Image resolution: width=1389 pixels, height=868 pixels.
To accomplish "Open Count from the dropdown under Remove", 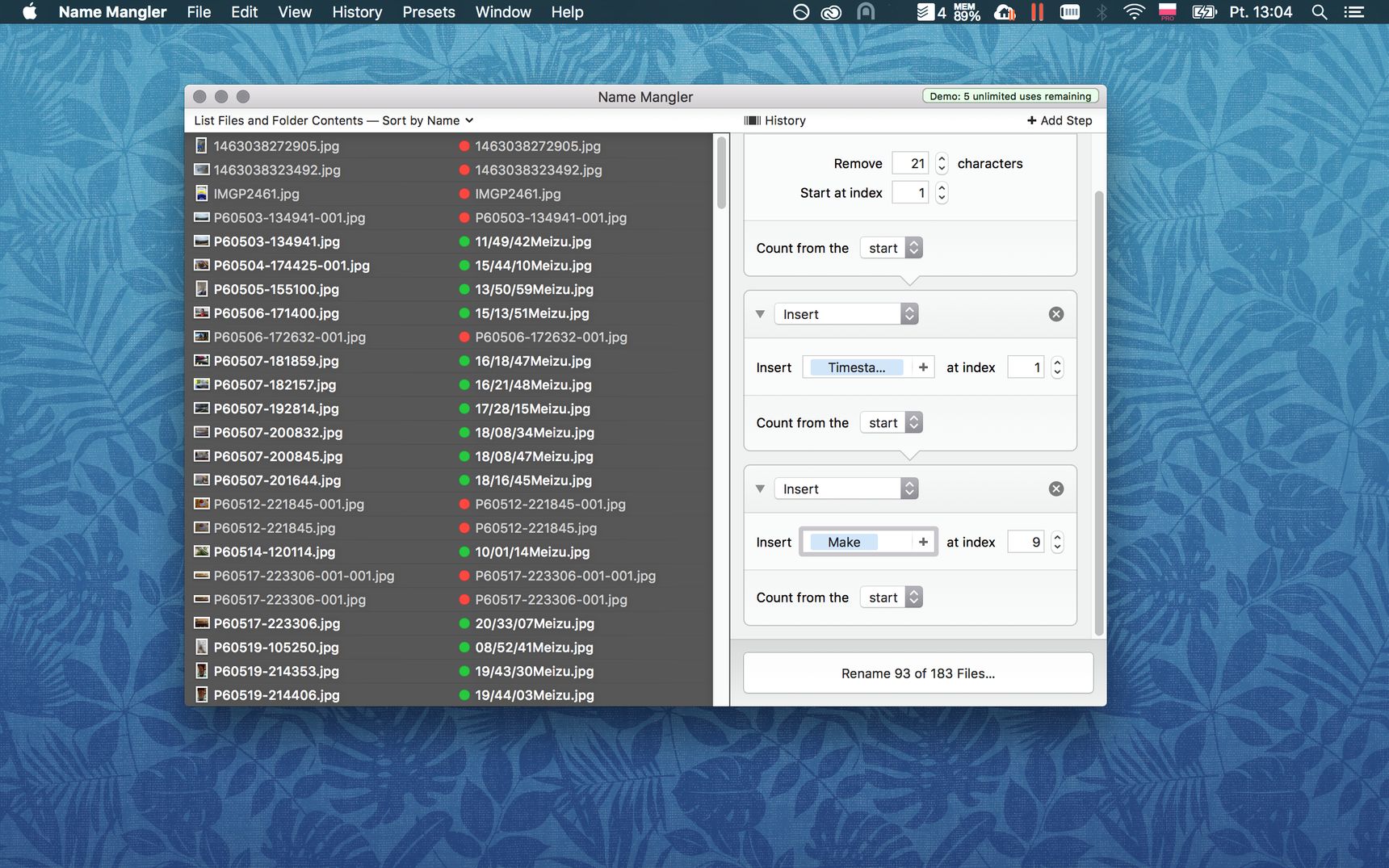I will click(x=891, y=248).
